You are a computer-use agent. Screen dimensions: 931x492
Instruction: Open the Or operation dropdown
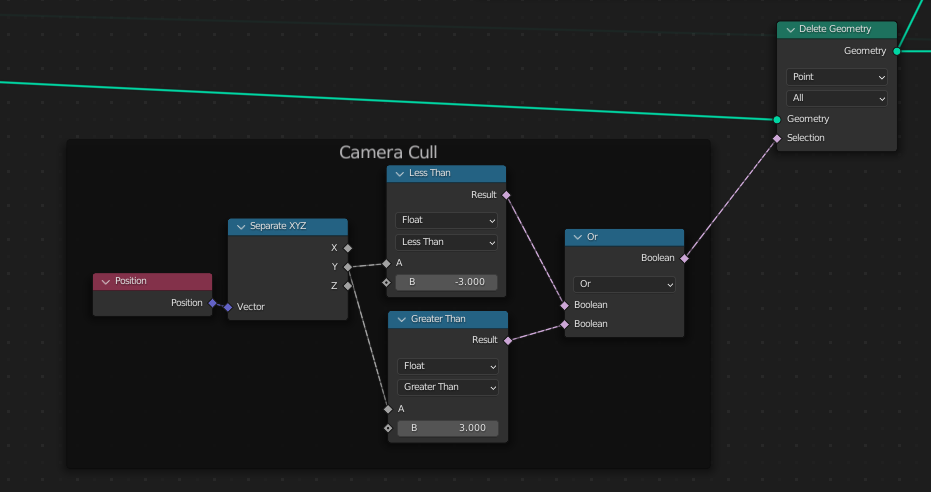click(625, 284)
